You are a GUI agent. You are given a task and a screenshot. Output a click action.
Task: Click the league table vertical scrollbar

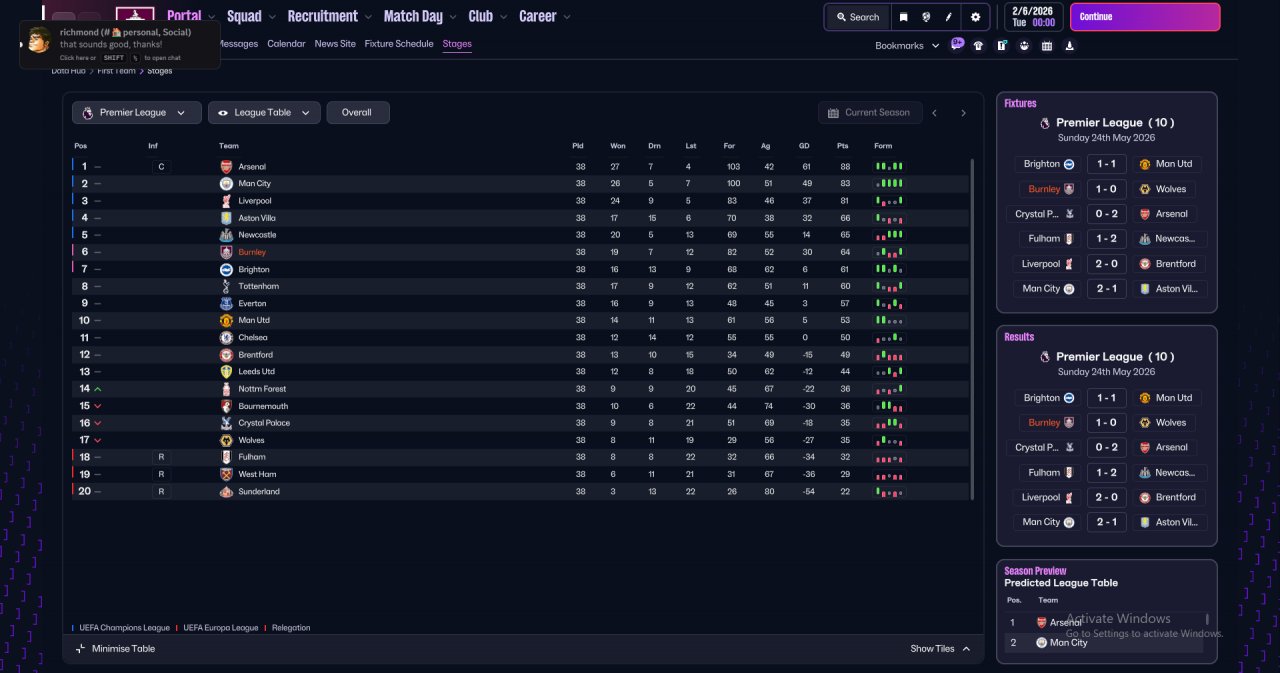[x=972, y=328]
